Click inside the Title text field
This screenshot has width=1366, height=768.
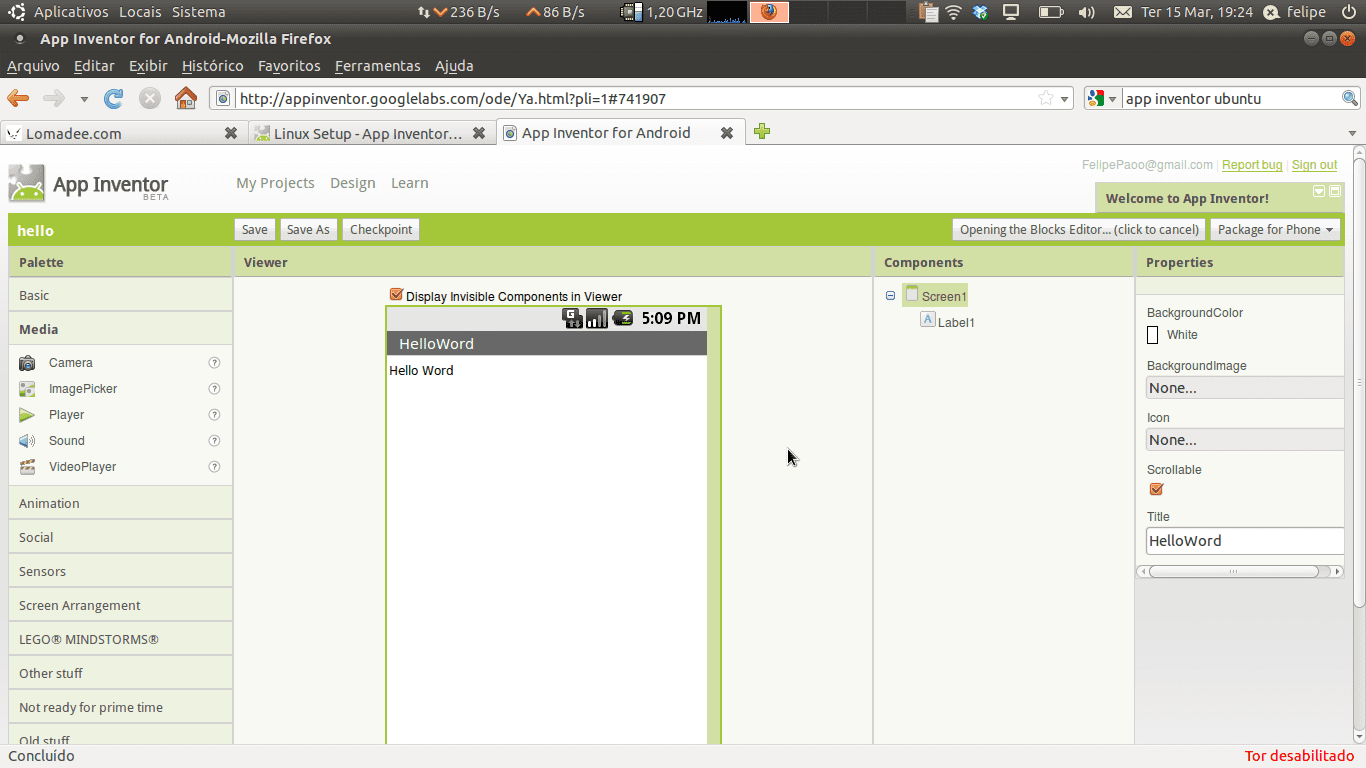coord(1244,540)
